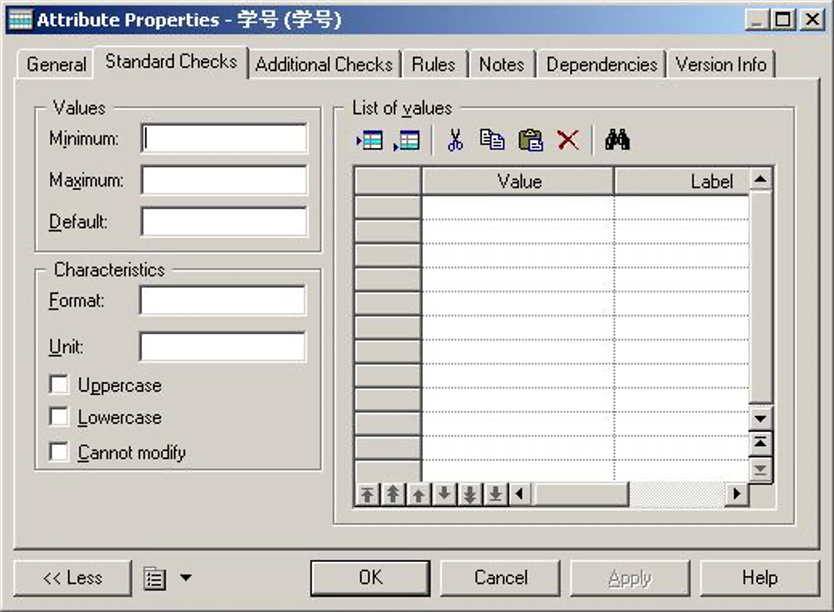The width and height of the screenshot is (834, 612).
Task: Click the properties menu icon beside Less
Action: (155, 578)
